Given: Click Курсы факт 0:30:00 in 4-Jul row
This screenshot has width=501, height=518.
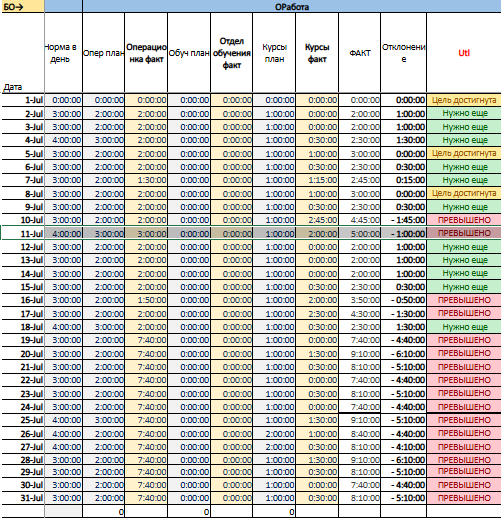Looking at the screenshot, I should (317, 140).
